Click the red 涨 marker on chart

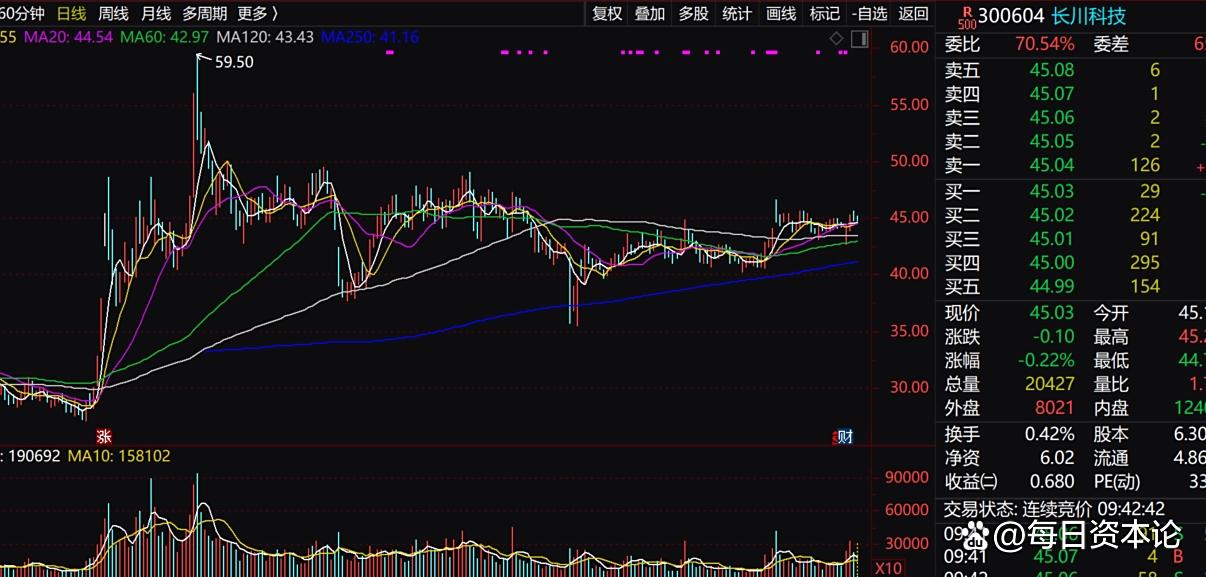coord(102,436)
